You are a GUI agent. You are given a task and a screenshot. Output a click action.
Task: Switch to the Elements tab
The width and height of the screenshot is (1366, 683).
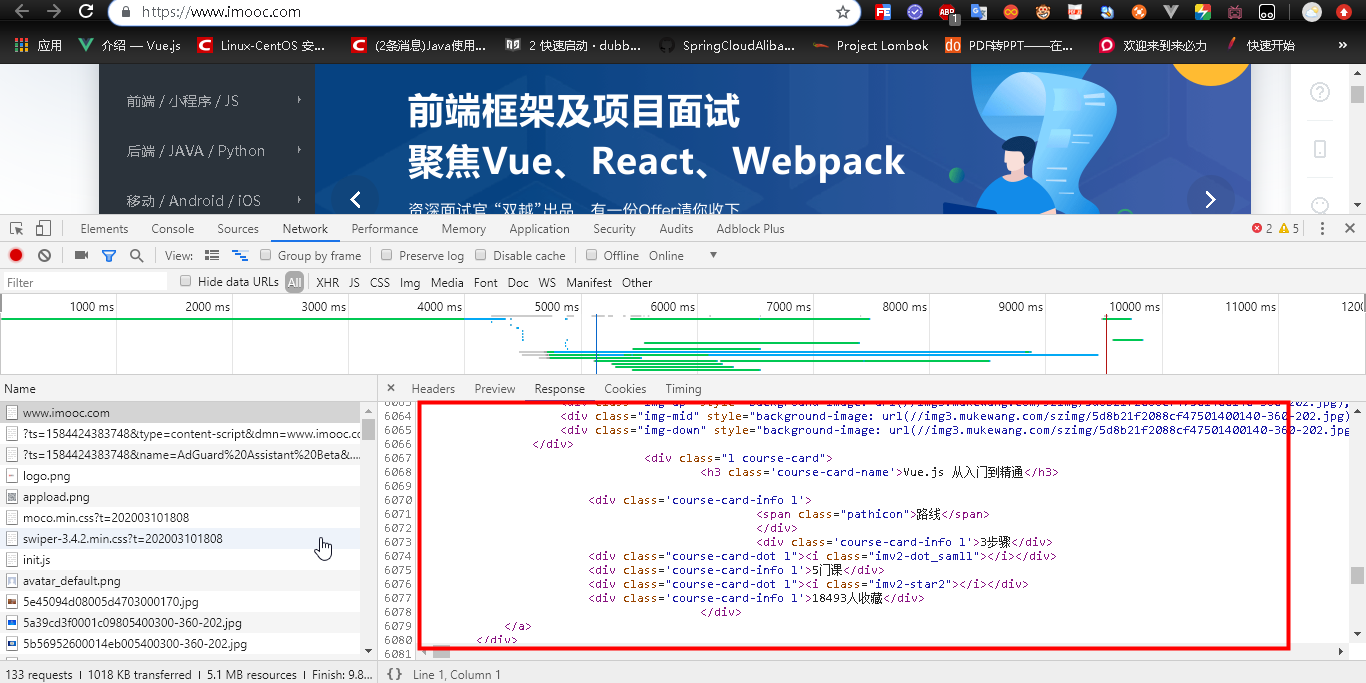[104, 228]
